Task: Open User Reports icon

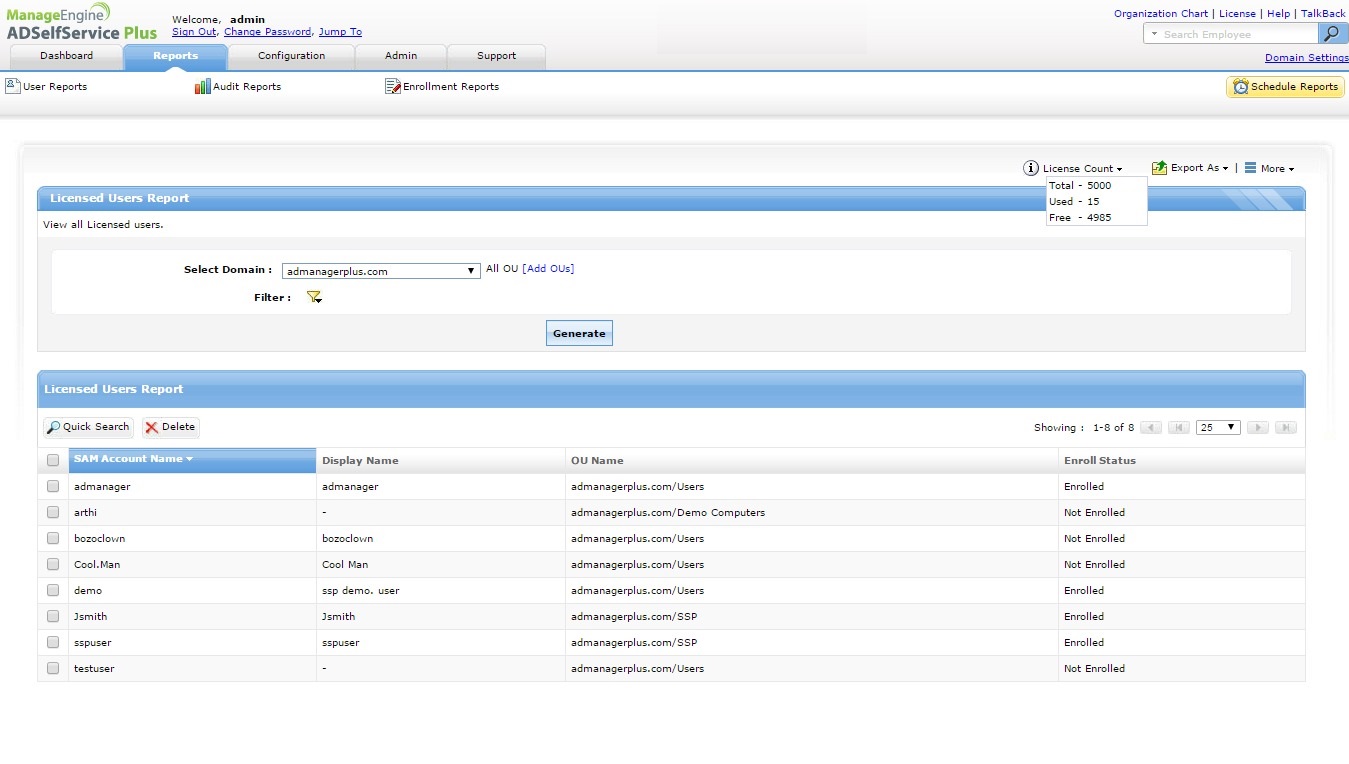Action: pyautogui.click(x=13, y=86)
